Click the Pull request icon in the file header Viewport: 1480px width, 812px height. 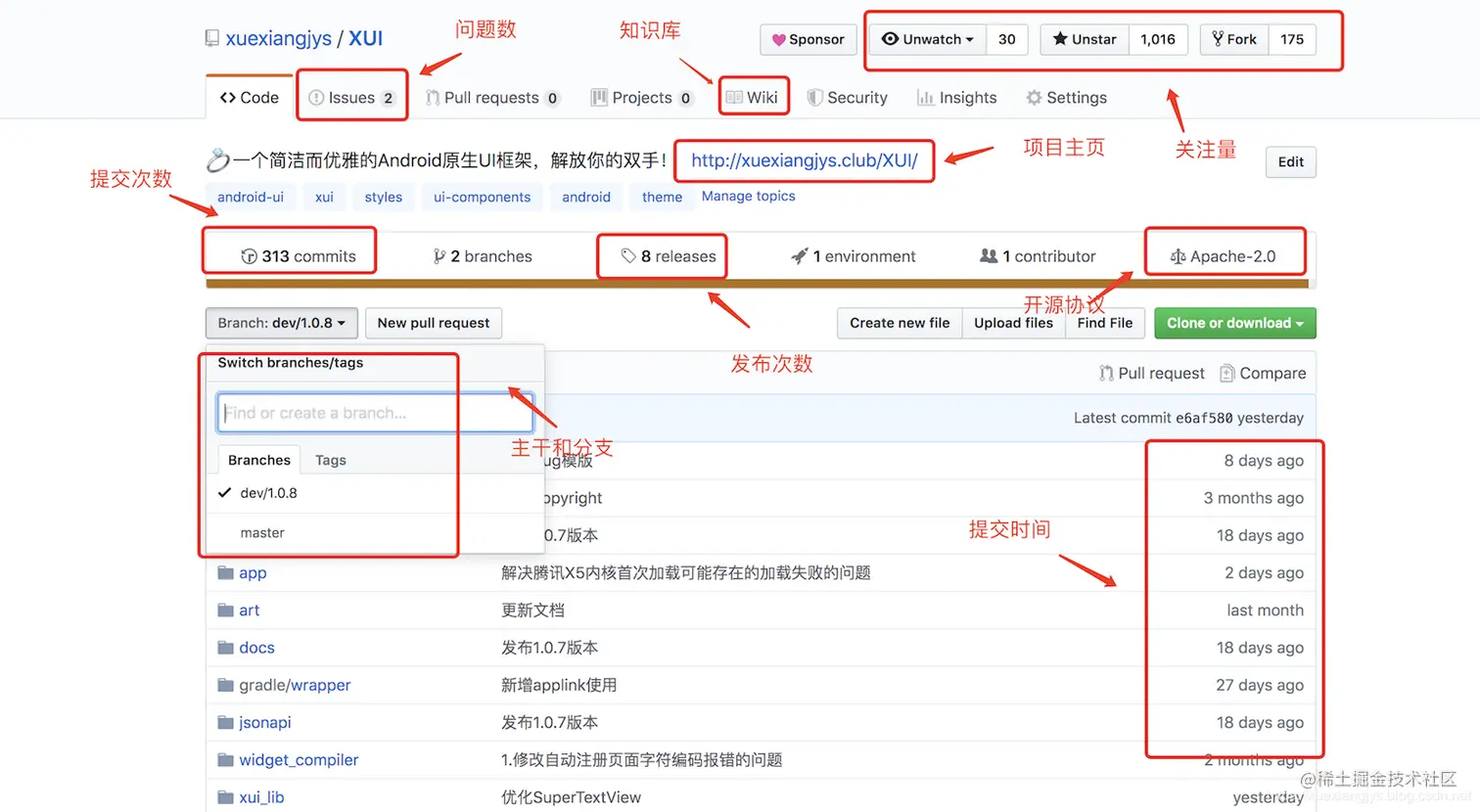click(x=1106, y=374)
